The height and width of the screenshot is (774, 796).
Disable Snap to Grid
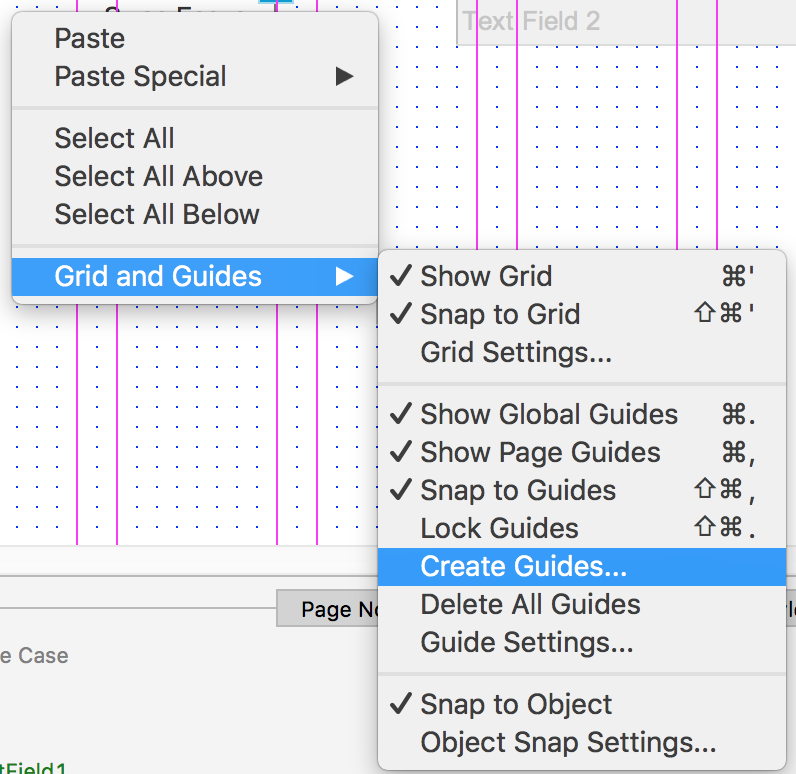click(x=500, y=315)
